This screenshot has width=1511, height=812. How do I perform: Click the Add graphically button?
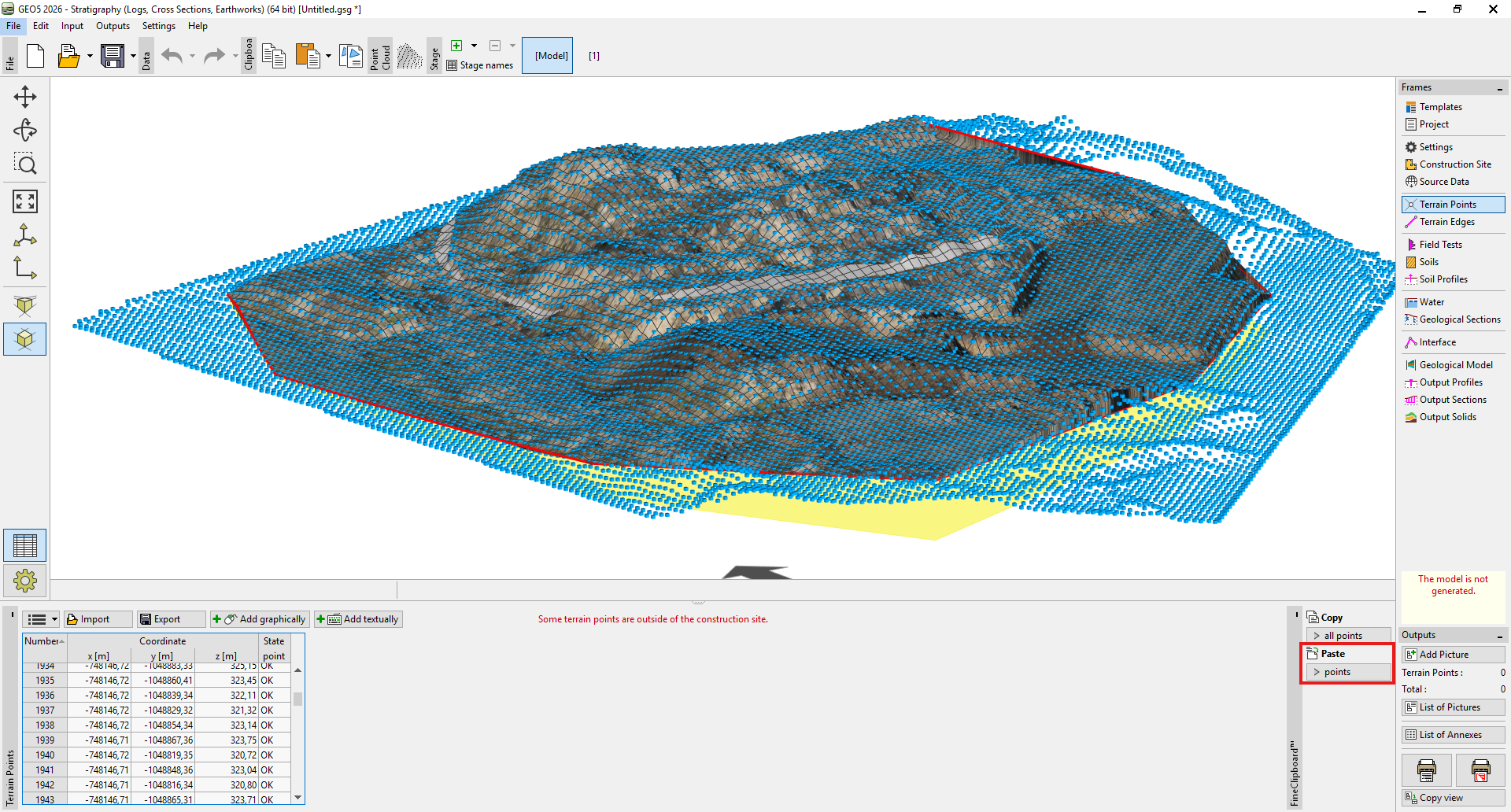click(260, 619)
